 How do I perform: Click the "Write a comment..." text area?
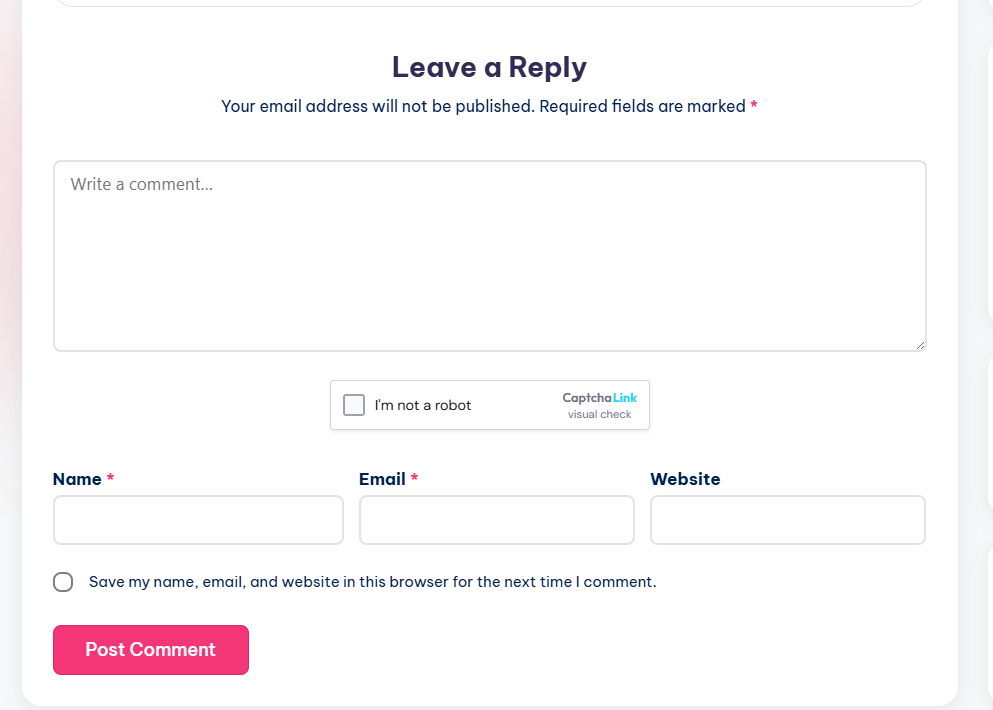tap(489, 256)
